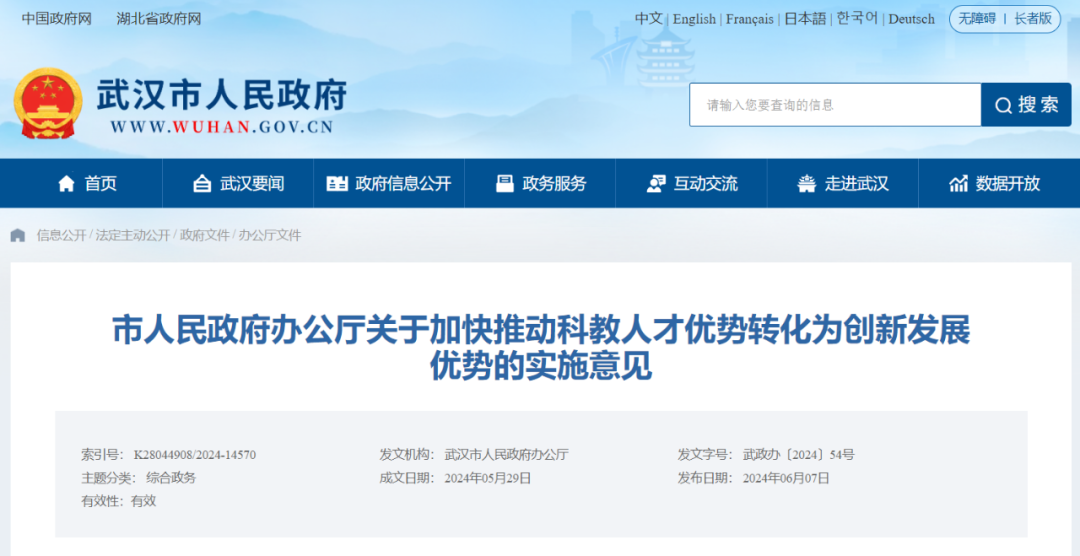This screenshot has width=1080, height=556.
Task: Open the 中国政府网 link
Action: click(x=56, y=19)
